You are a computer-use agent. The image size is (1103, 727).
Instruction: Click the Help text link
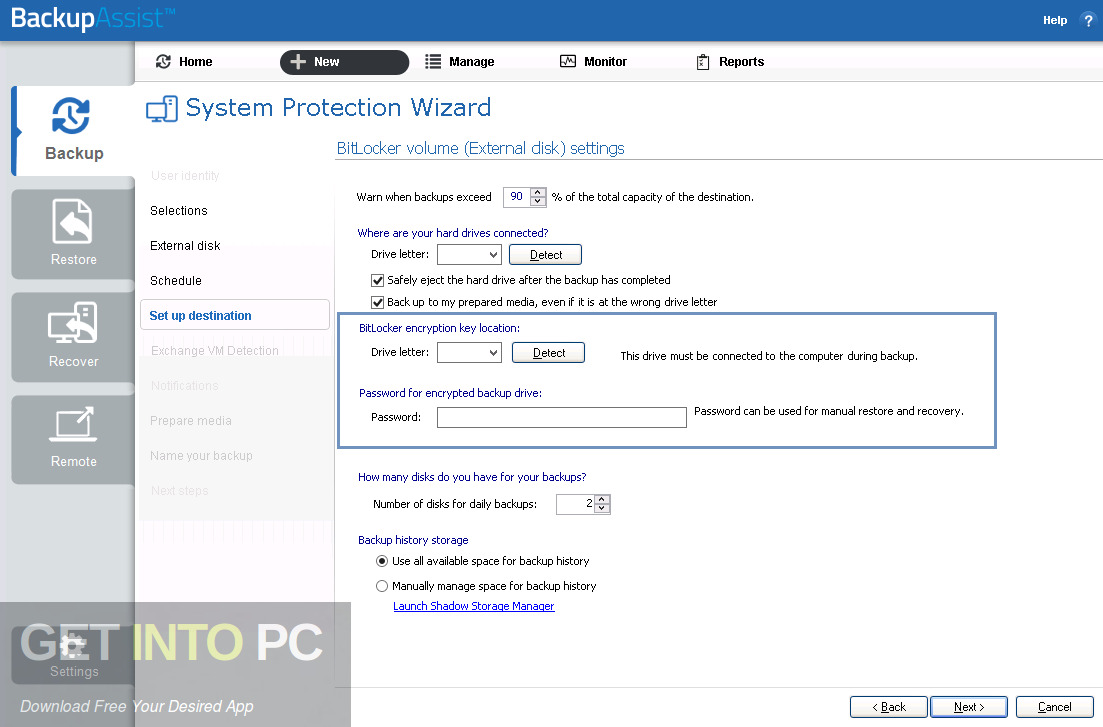click(1054, 20)
